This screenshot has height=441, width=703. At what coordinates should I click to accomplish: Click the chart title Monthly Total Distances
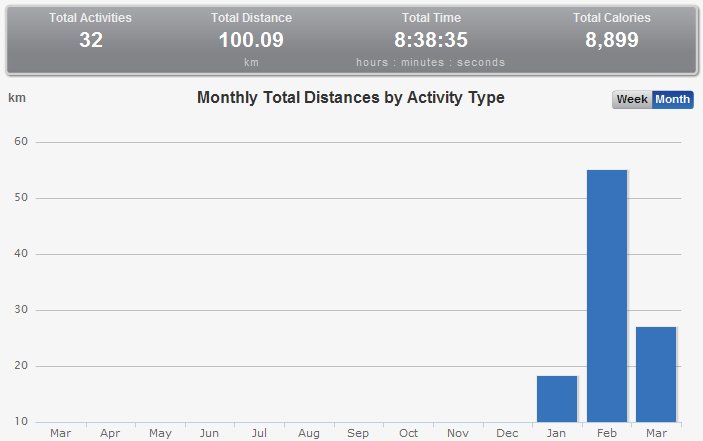point(351,98)
